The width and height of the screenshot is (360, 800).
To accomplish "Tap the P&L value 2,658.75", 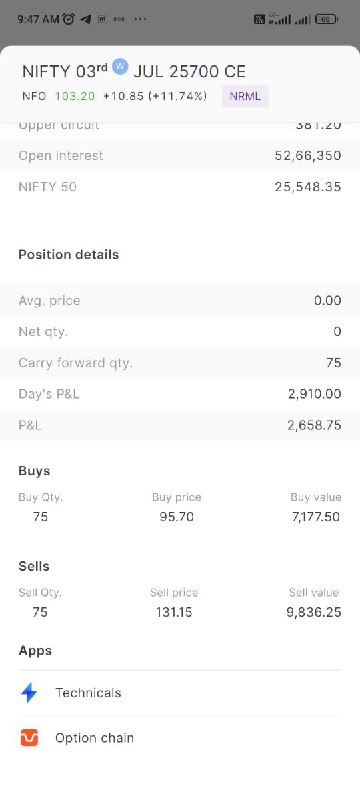I will 314,425.
